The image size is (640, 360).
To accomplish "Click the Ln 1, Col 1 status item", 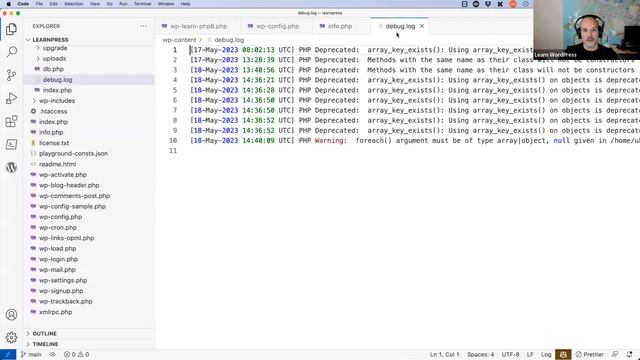I will click(x=444, y=355).
